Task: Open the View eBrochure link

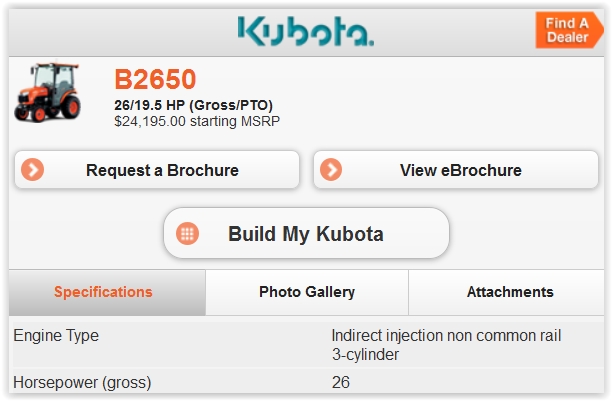Action: coord(460,170)
